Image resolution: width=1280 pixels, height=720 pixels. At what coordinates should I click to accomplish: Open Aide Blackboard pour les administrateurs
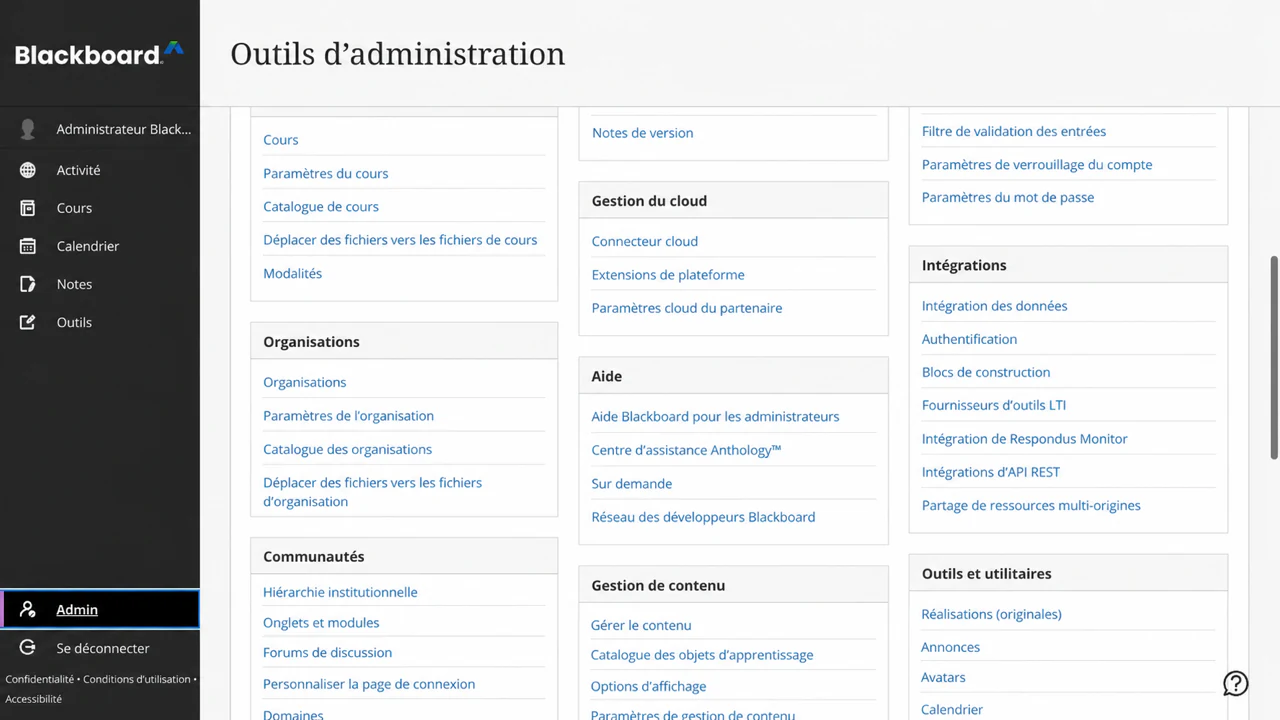click(x=715, y=416)
